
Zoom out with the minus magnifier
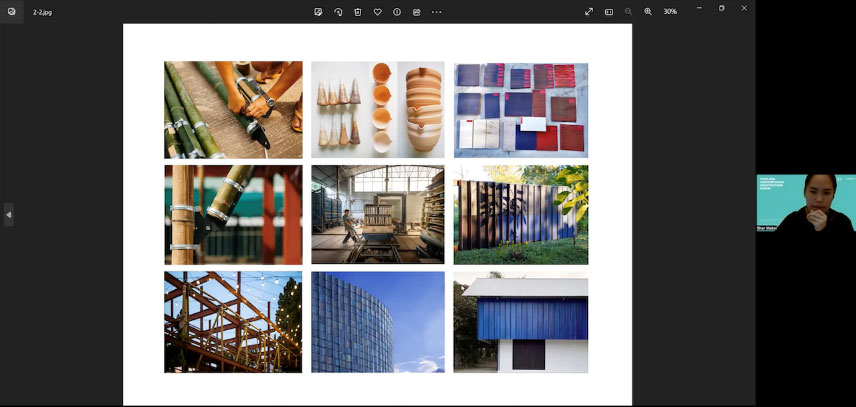[x=628, y=11]
